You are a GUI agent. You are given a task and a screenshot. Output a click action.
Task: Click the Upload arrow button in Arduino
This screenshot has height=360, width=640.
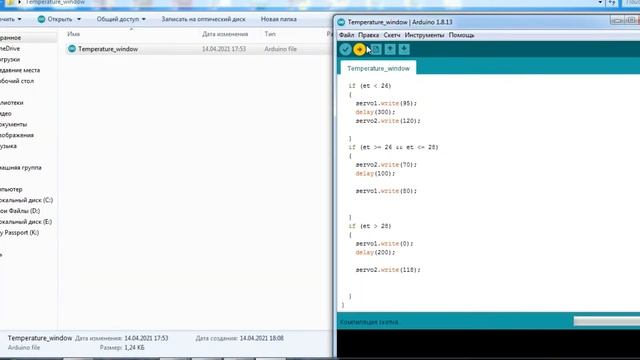coord(360,49)
